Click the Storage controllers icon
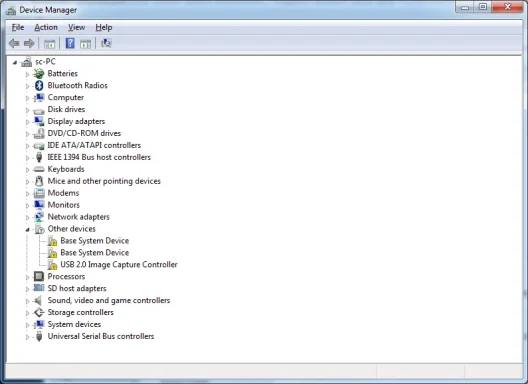Viewport: 528px width, 384px height. point(39,313)
